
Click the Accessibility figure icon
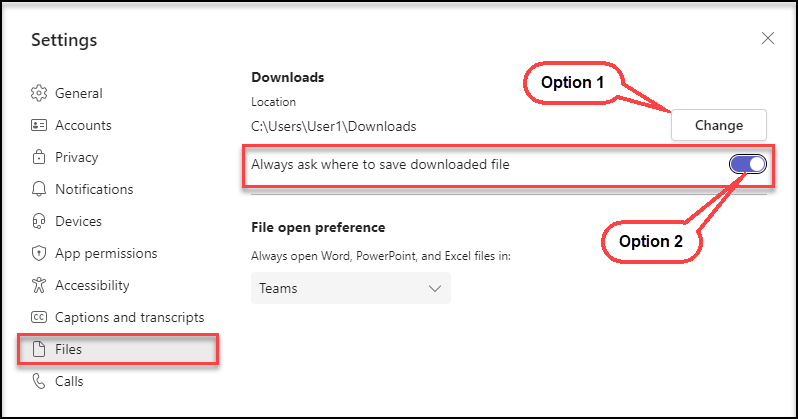[39, 285]
